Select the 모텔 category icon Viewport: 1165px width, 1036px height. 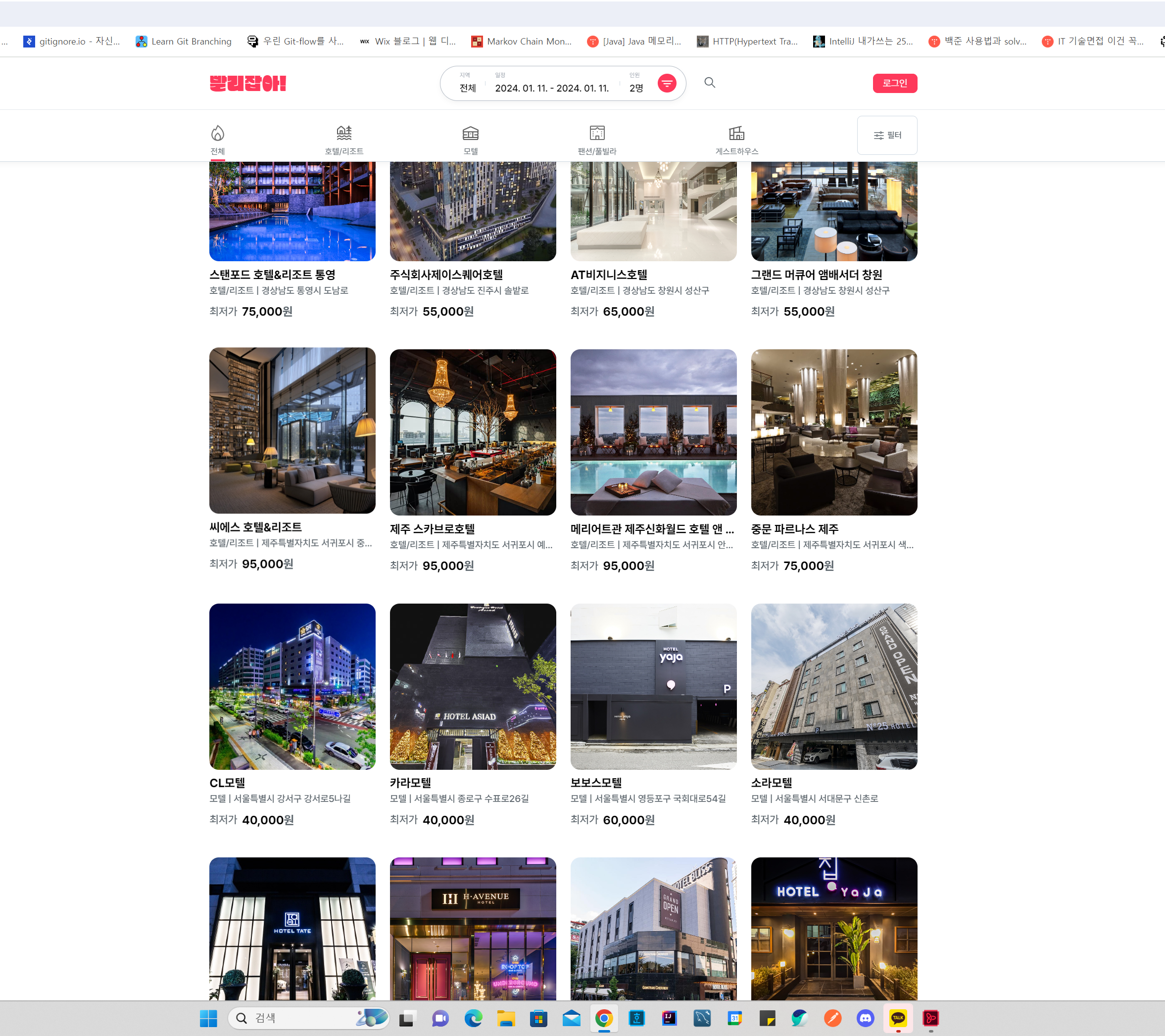point(470,134)
